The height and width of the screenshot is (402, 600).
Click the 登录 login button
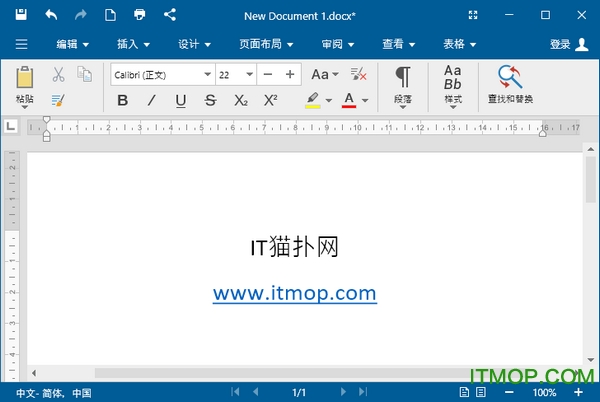(560, 44)
